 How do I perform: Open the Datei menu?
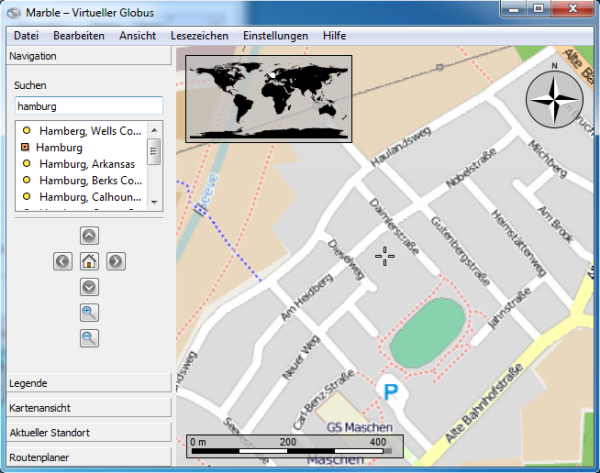click(x=26, y=35)
